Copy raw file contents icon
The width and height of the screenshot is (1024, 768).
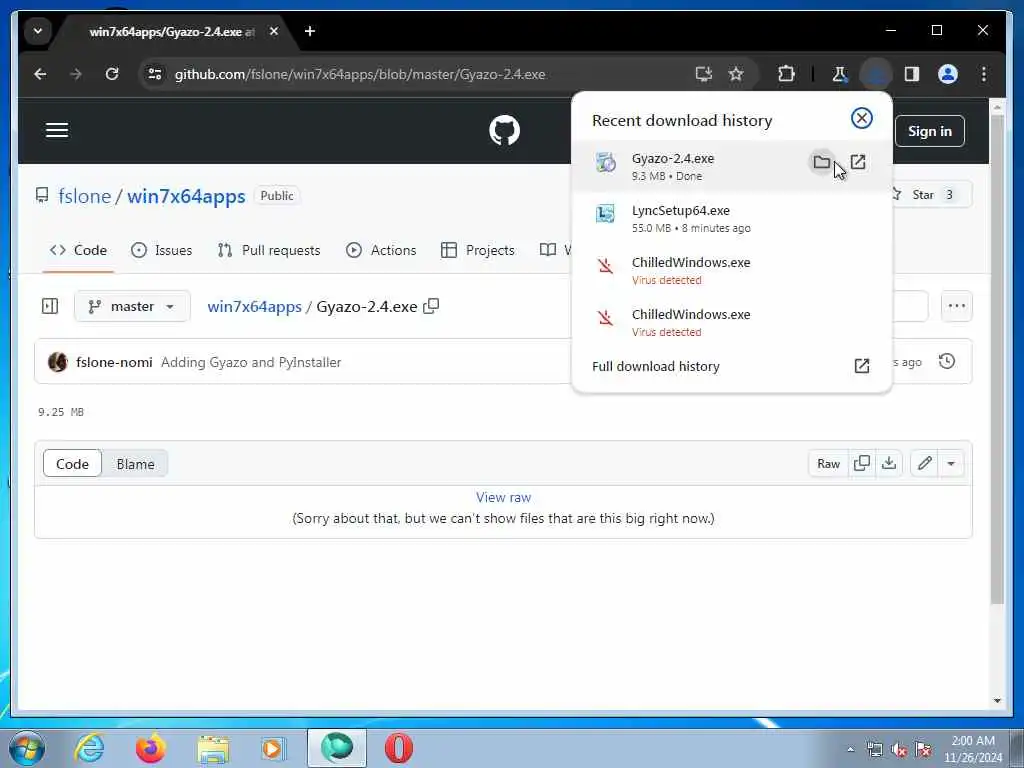(861, 464)
